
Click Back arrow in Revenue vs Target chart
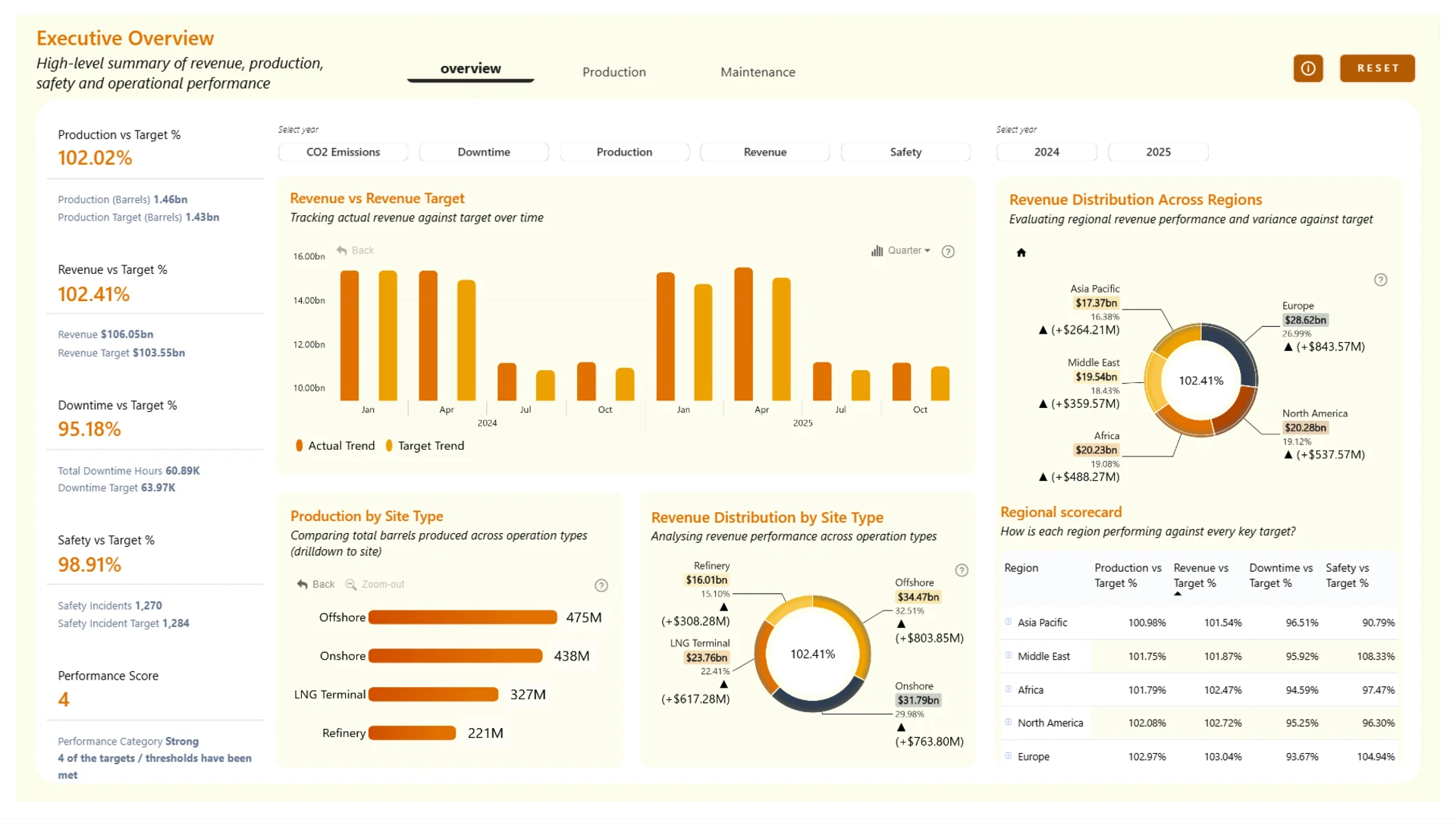pyautogui.click(x=342, y=250)
